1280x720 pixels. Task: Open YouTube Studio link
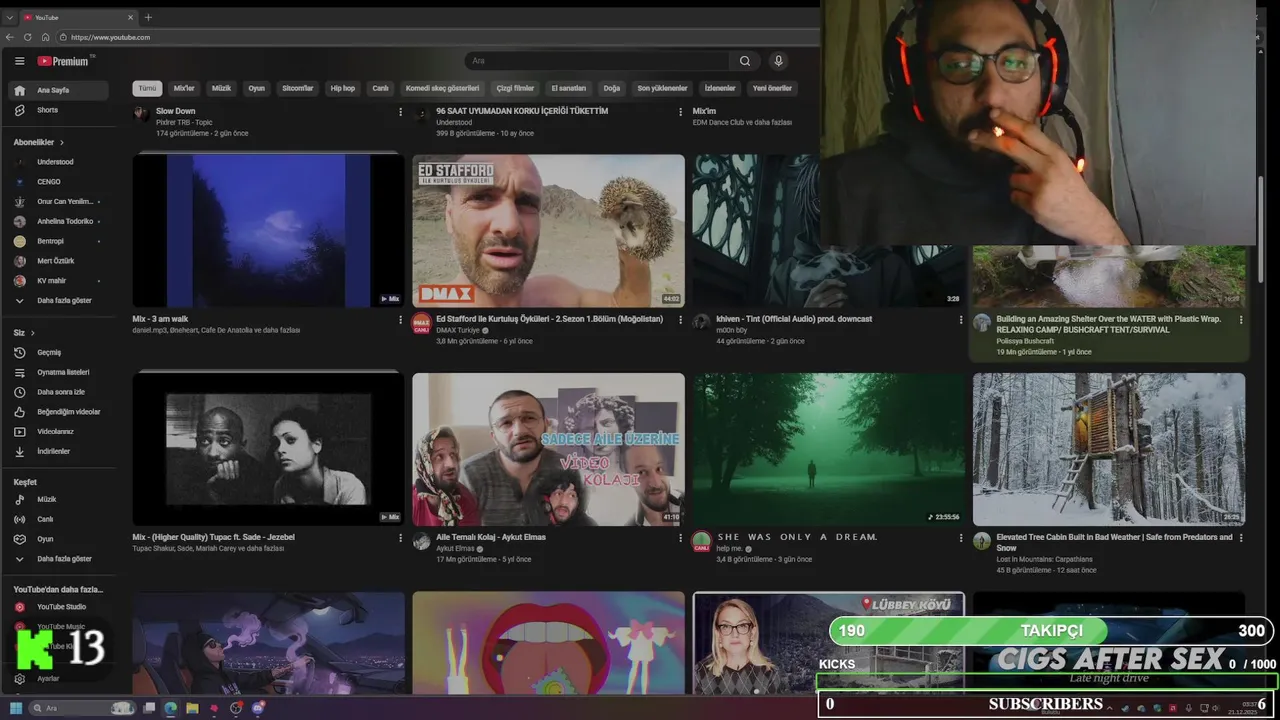point(56,607)
